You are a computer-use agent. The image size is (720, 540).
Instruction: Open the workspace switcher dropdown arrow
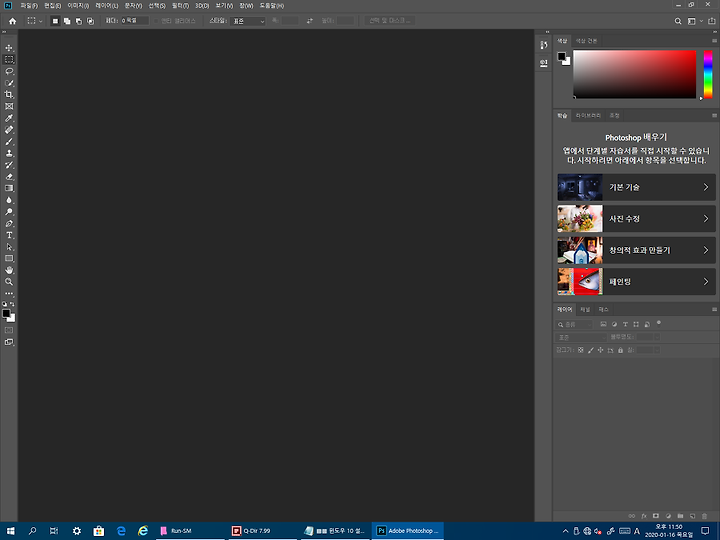coord(701,21)
